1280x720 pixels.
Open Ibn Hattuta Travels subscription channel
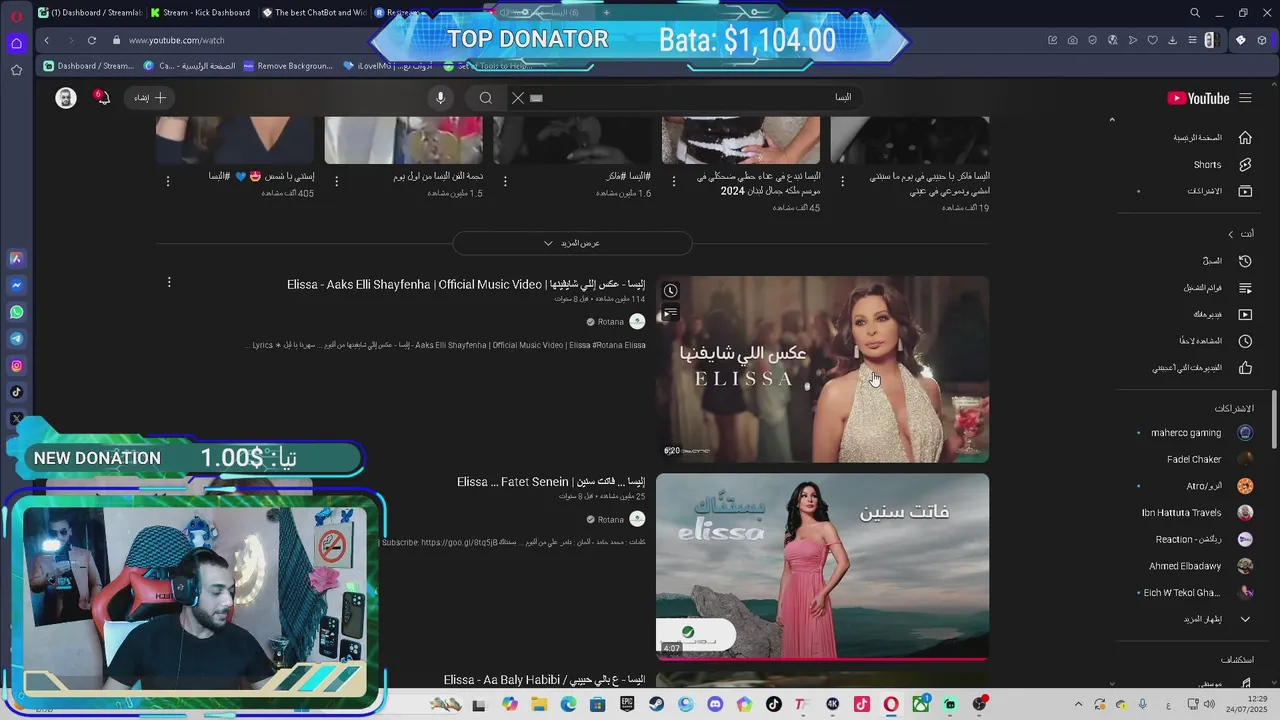coord(1196,513)
